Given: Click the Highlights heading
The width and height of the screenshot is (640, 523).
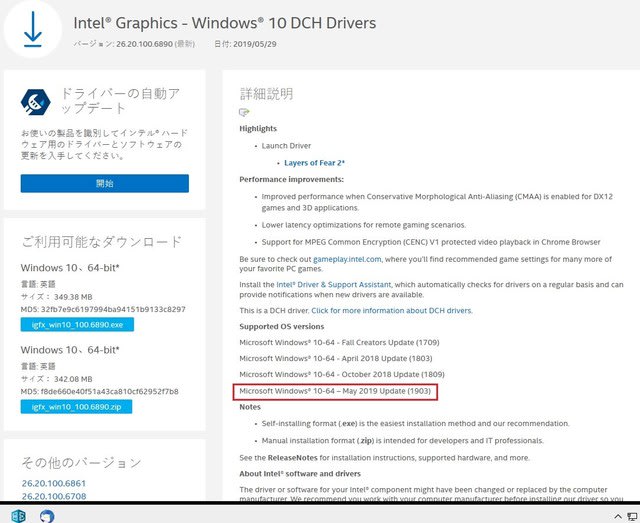Looking at the screenshot, I should [x=258, y=129].
